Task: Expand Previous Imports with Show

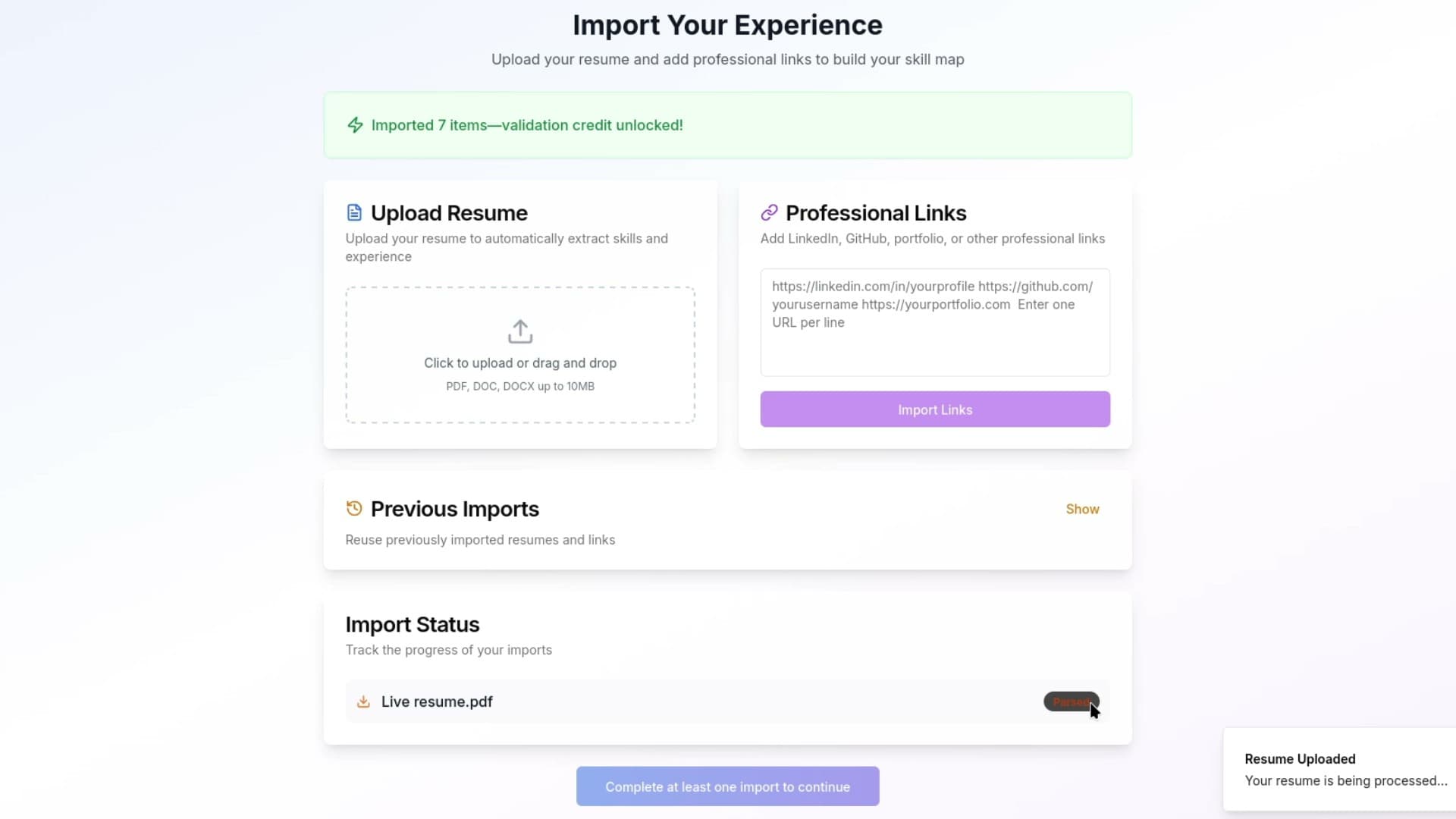Action: pyautogui.click(x=1082, y=510)
